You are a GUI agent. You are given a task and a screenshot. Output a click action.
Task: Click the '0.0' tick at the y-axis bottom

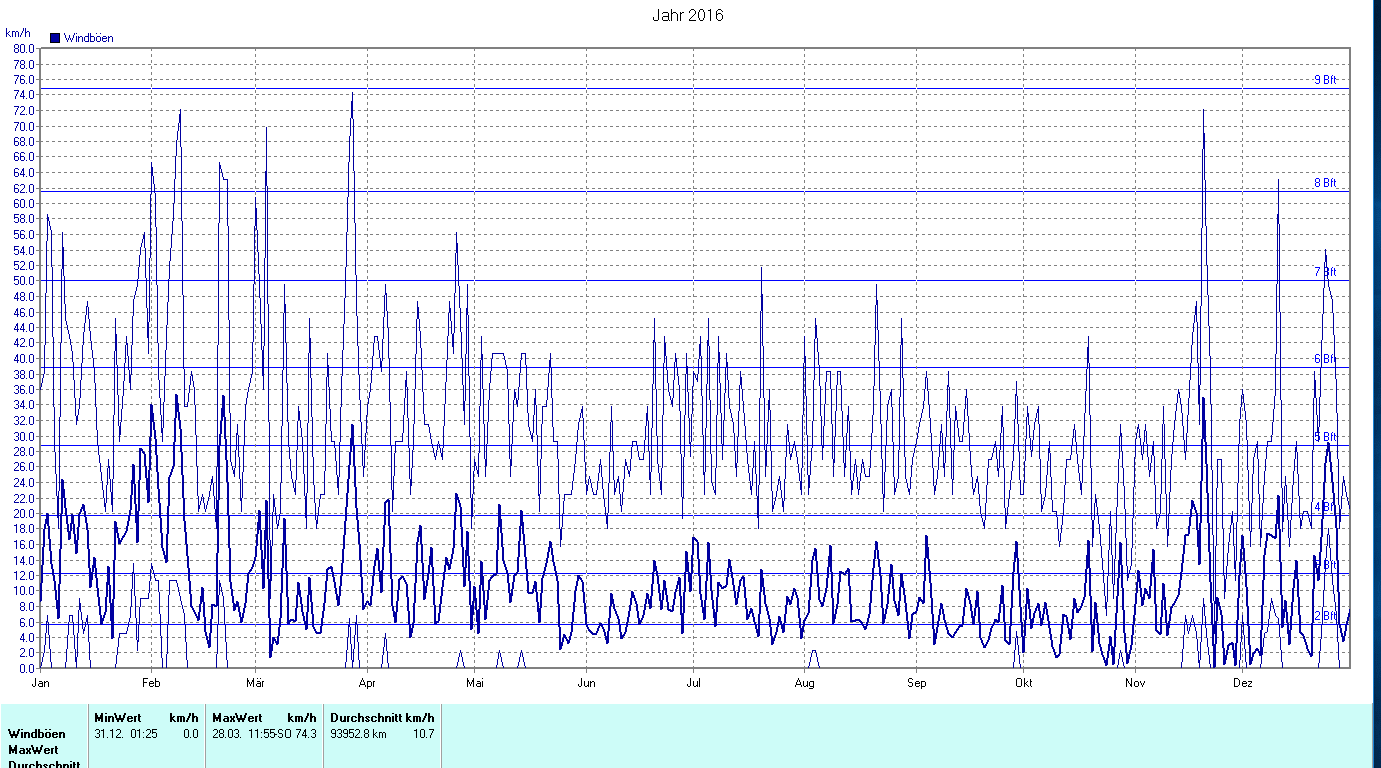[27, 668]
